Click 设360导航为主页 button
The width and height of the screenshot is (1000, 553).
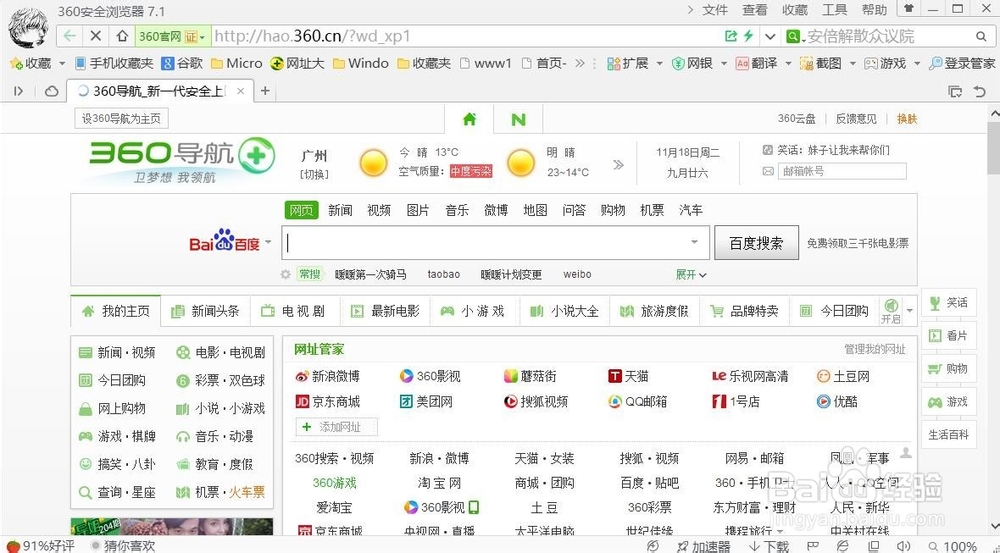click(122, 119)
